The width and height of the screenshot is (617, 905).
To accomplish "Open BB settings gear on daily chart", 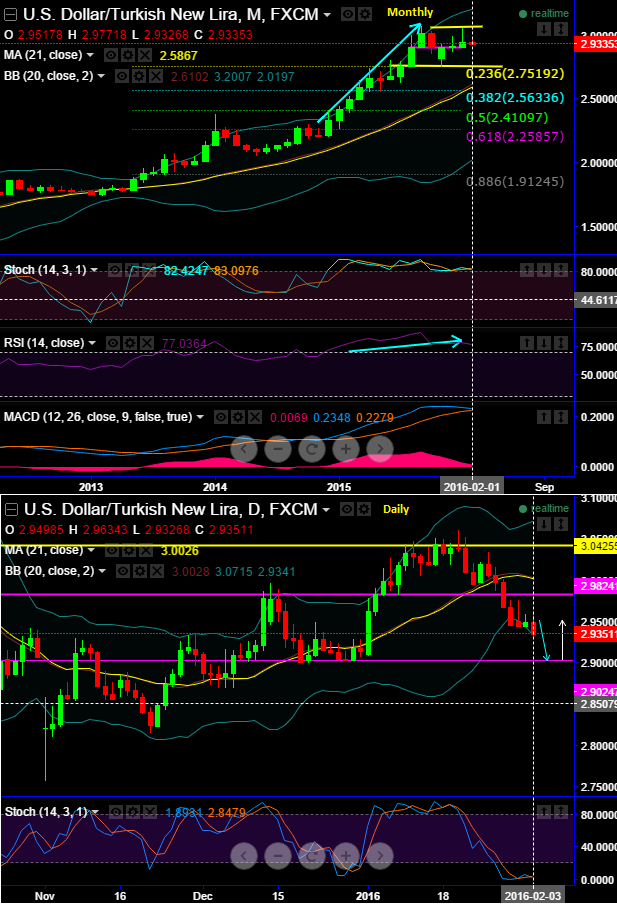I will tap(140, 571).
